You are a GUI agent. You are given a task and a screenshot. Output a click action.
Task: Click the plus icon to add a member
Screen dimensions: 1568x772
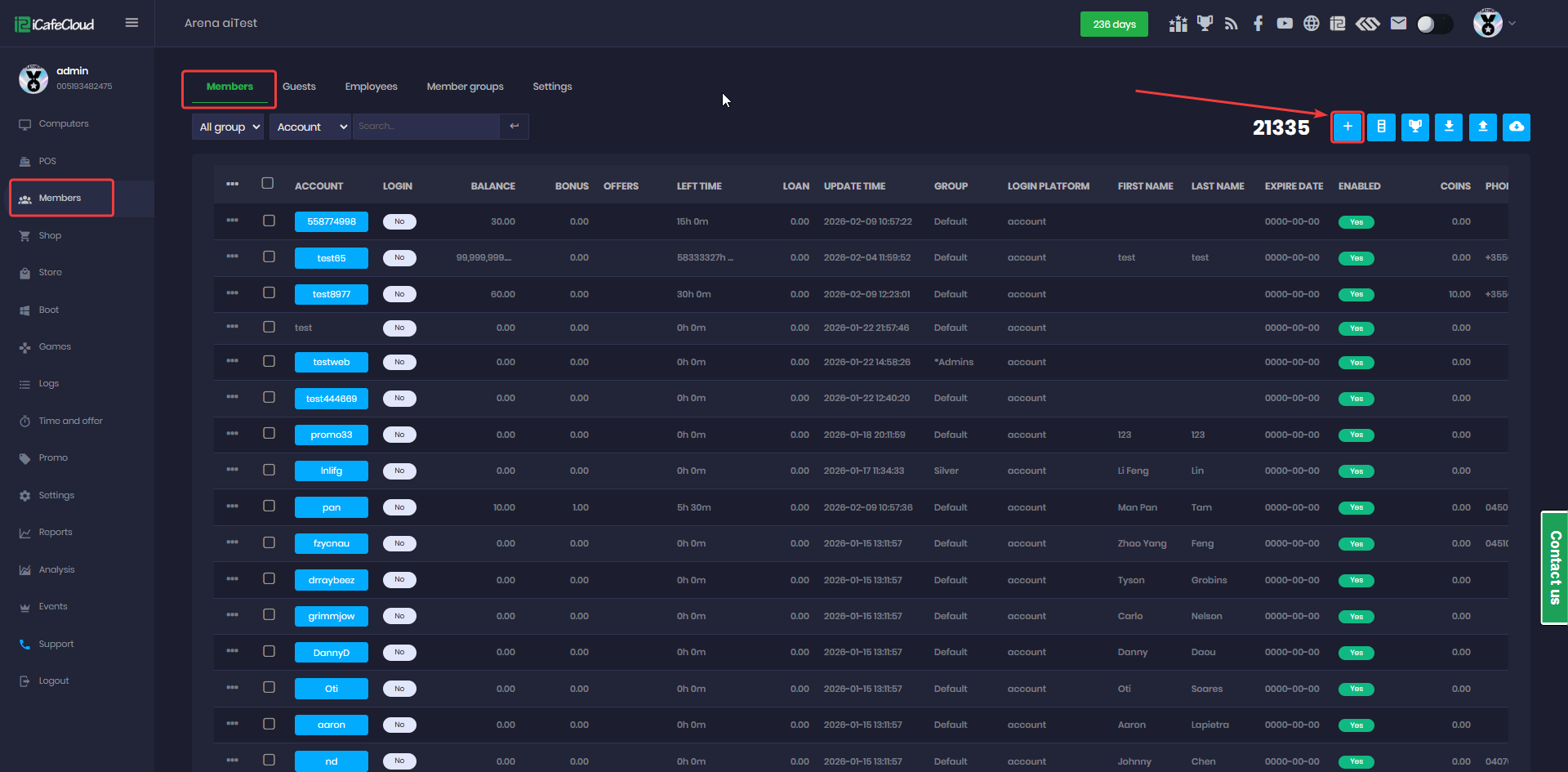(1347, 127)
